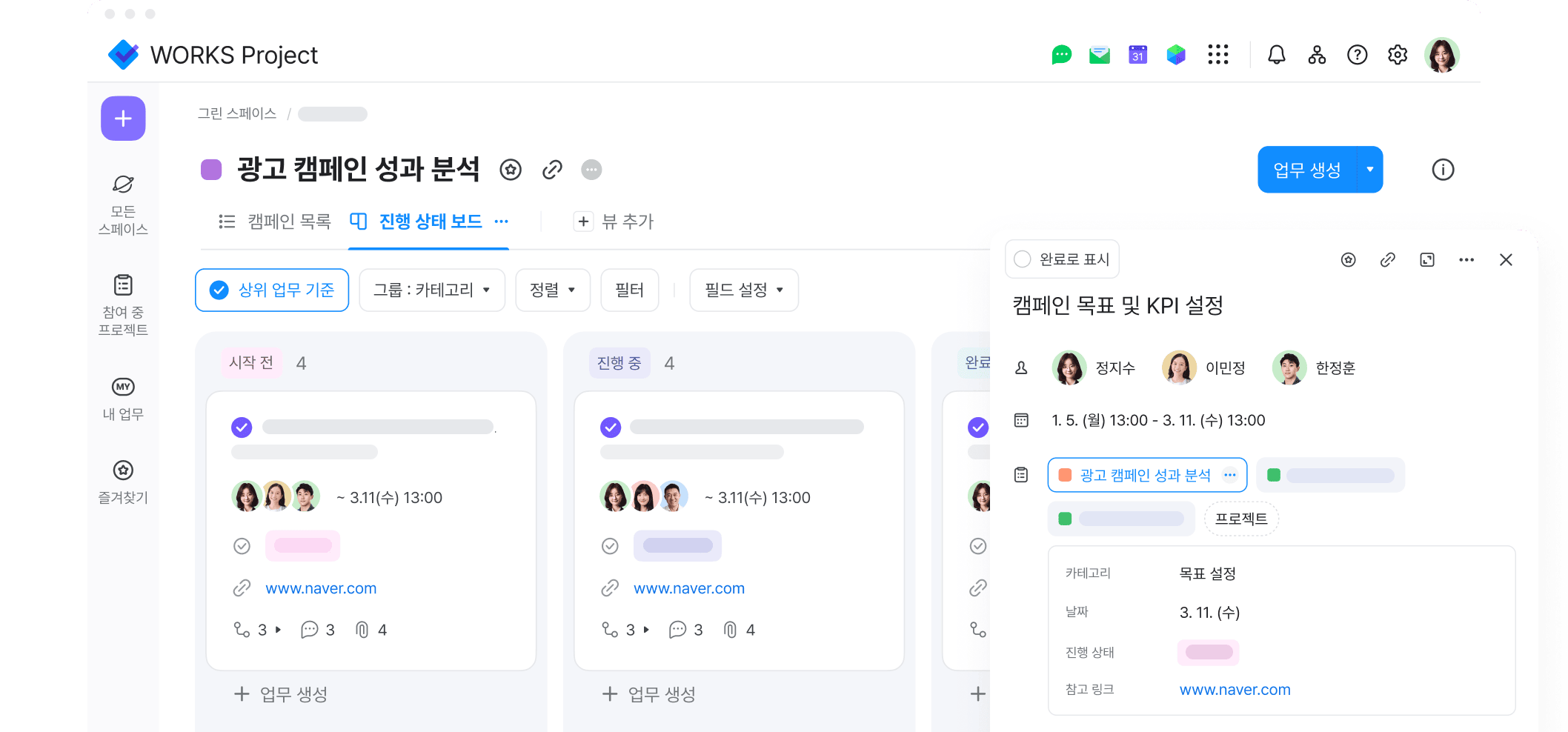
Task: Click the purple plus create button
Action: (x=123, y=119)
